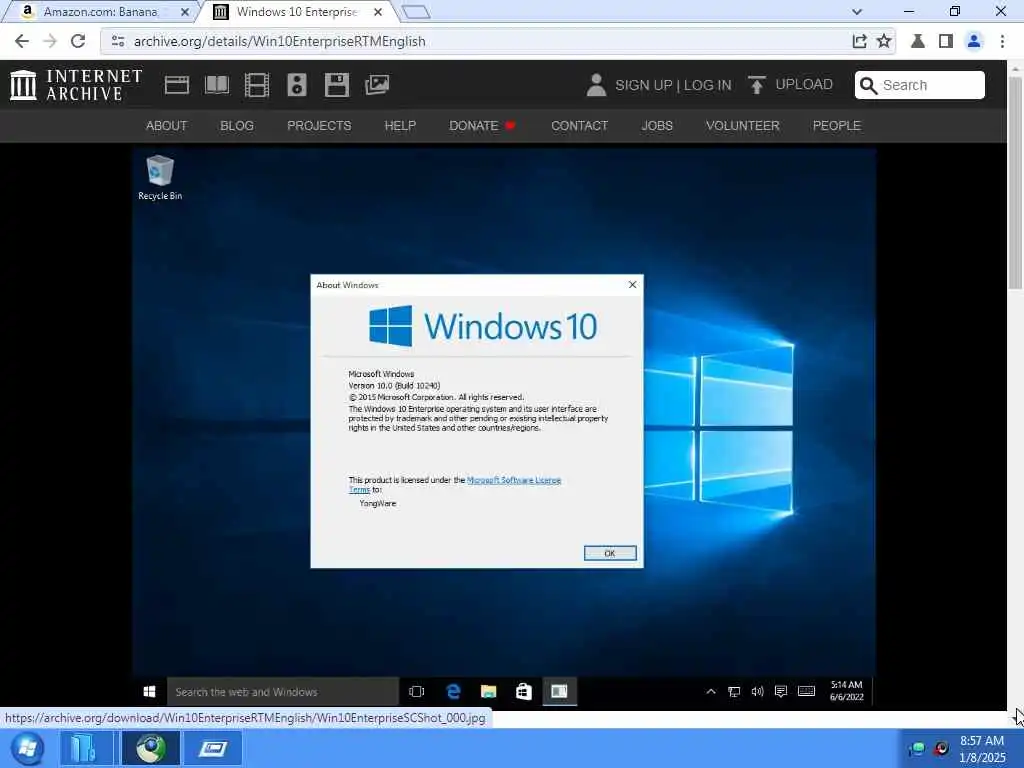Open the Software (floppy disk) media icon
1024x768 pixels.
click(337, 85)
